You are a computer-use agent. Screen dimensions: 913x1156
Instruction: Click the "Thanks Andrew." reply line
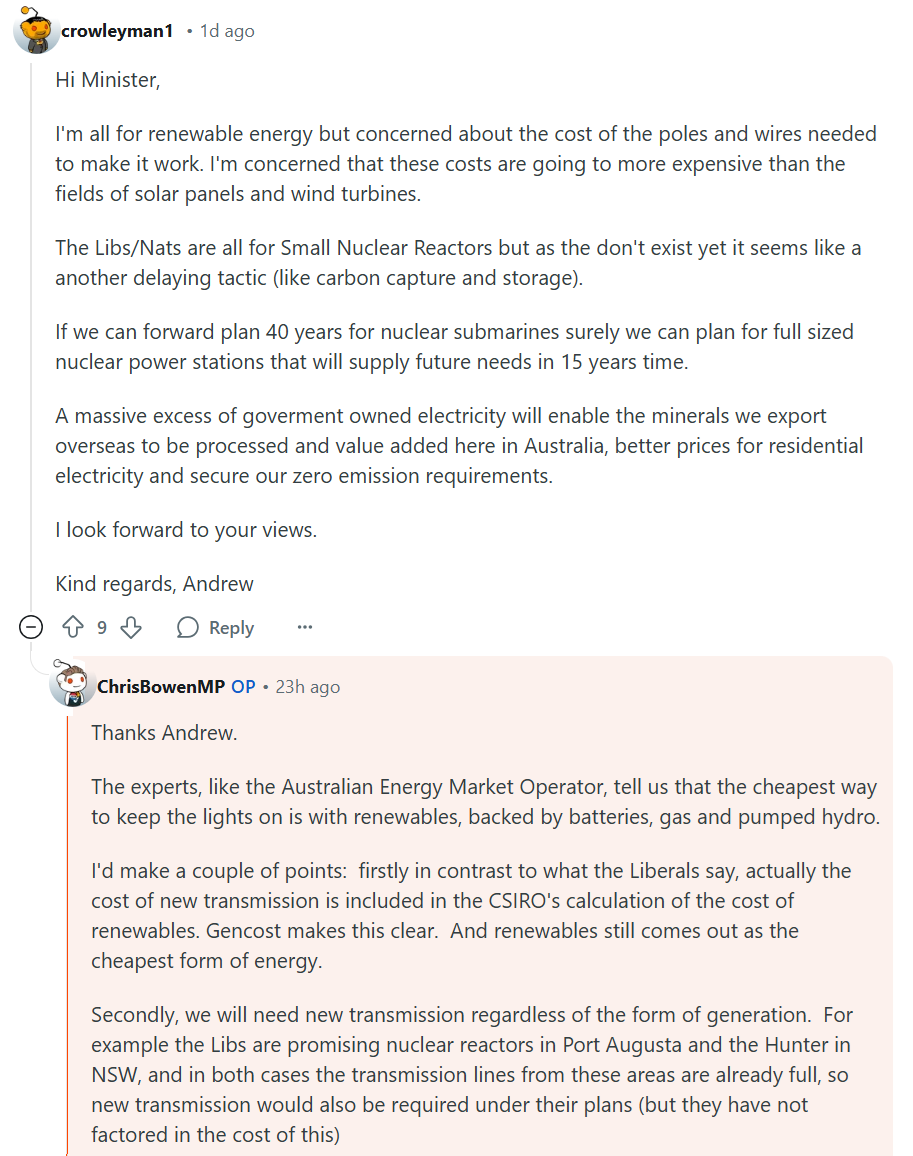(164, 733)
